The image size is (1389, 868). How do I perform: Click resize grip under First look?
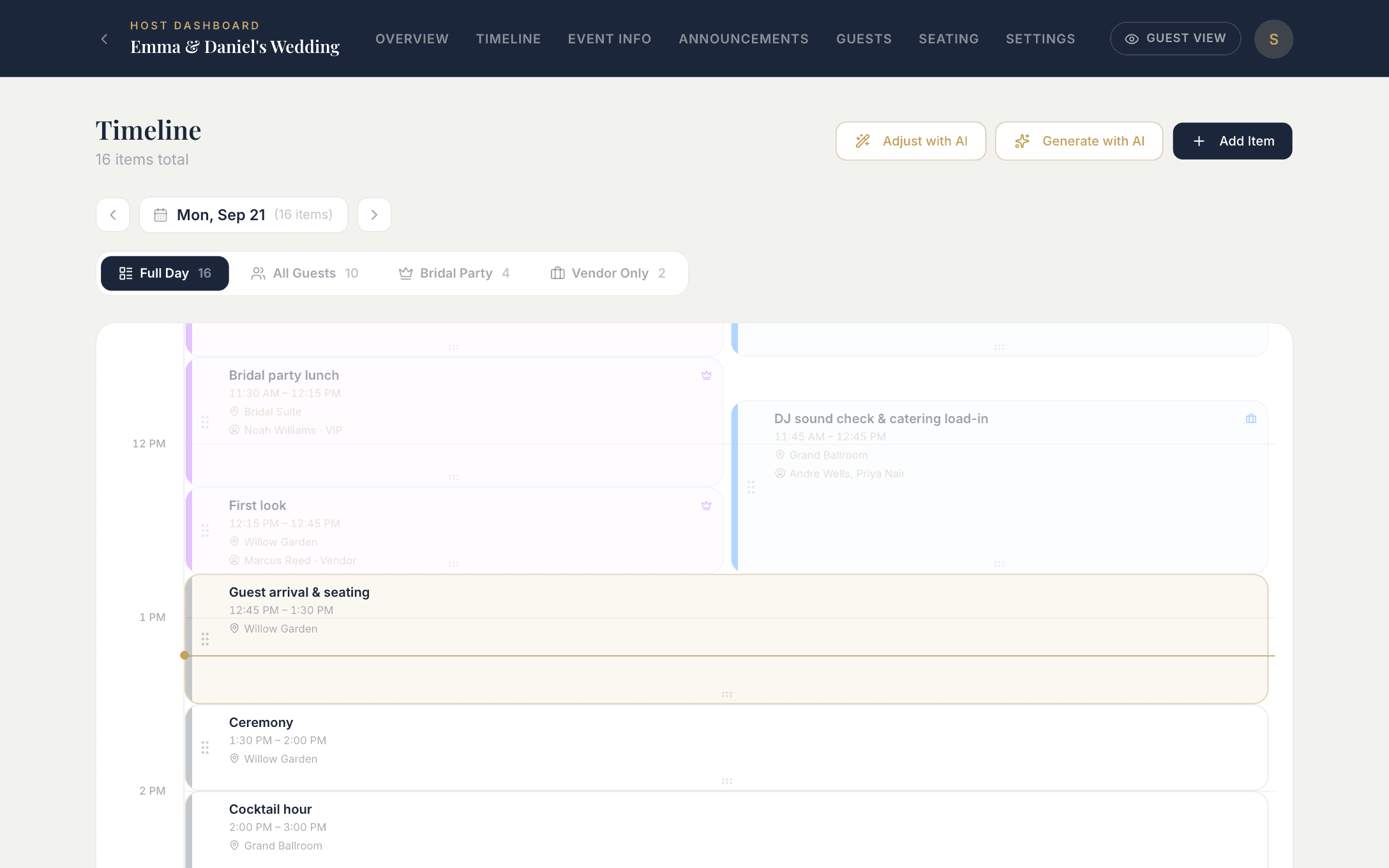(453, 564)
